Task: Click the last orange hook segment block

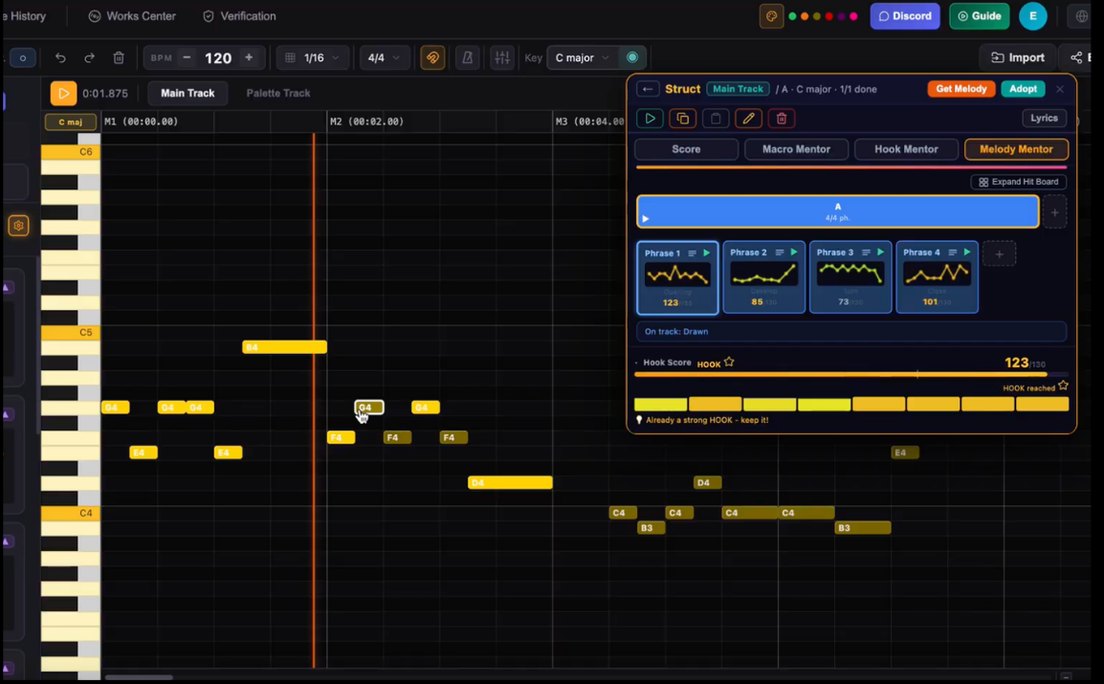Action: click(x=1043, y=404)
